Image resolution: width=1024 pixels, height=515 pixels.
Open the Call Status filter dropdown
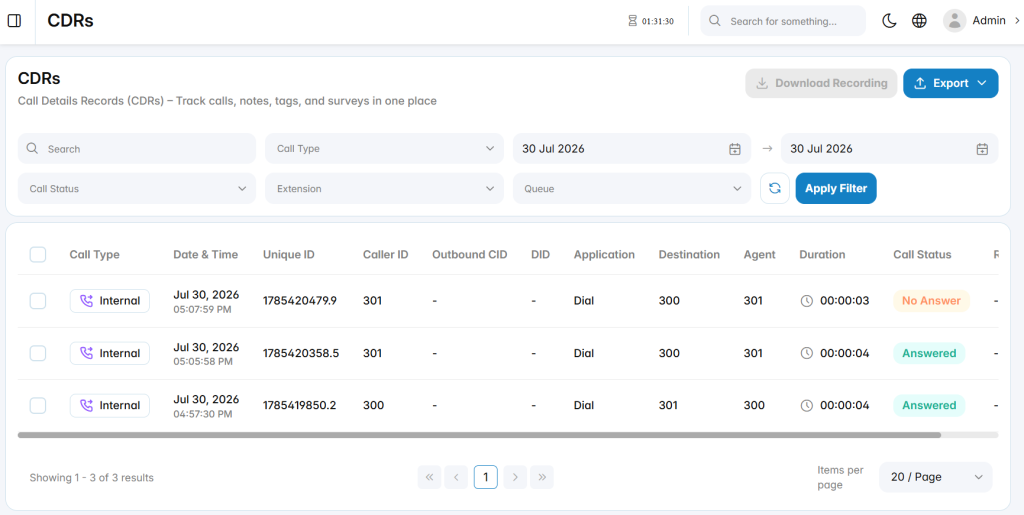[136, 188]
